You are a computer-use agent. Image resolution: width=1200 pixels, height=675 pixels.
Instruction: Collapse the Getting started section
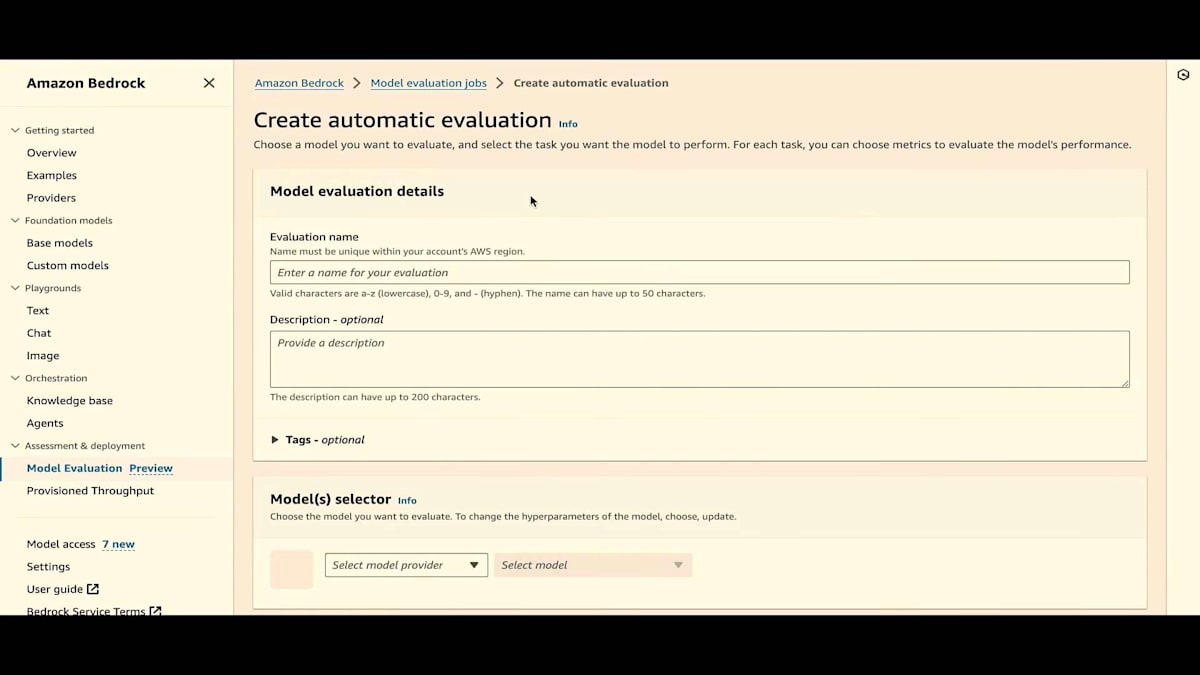pyautogui.click(x=15, y=130)
